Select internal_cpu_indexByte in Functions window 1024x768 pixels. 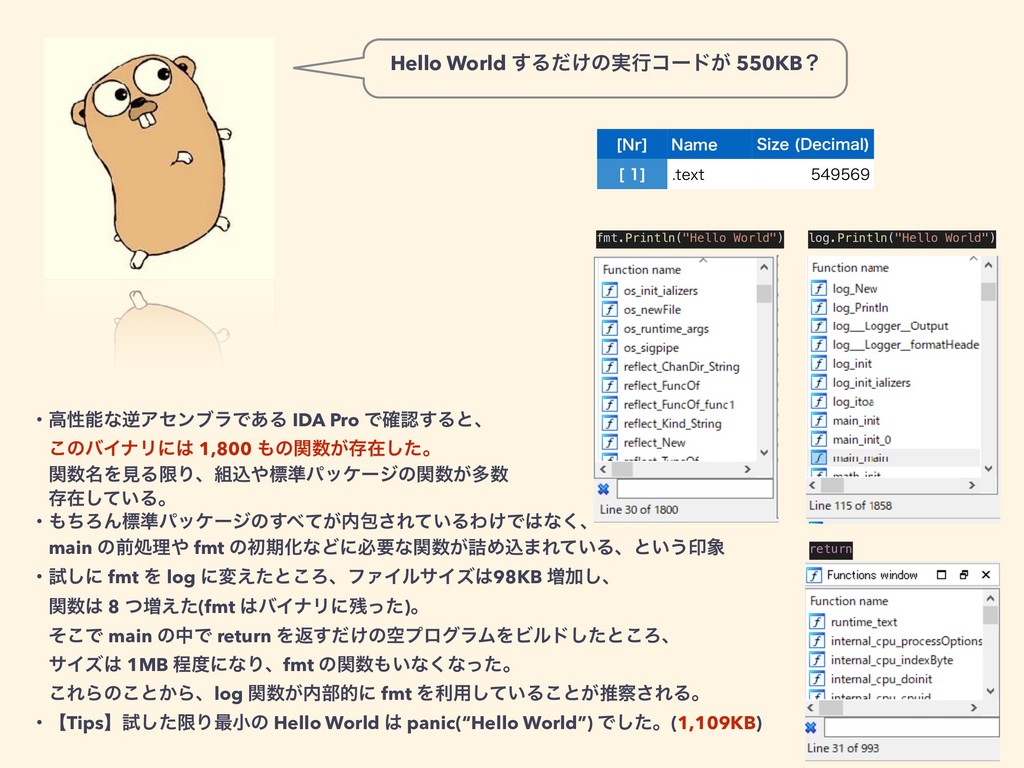(891, 660)
